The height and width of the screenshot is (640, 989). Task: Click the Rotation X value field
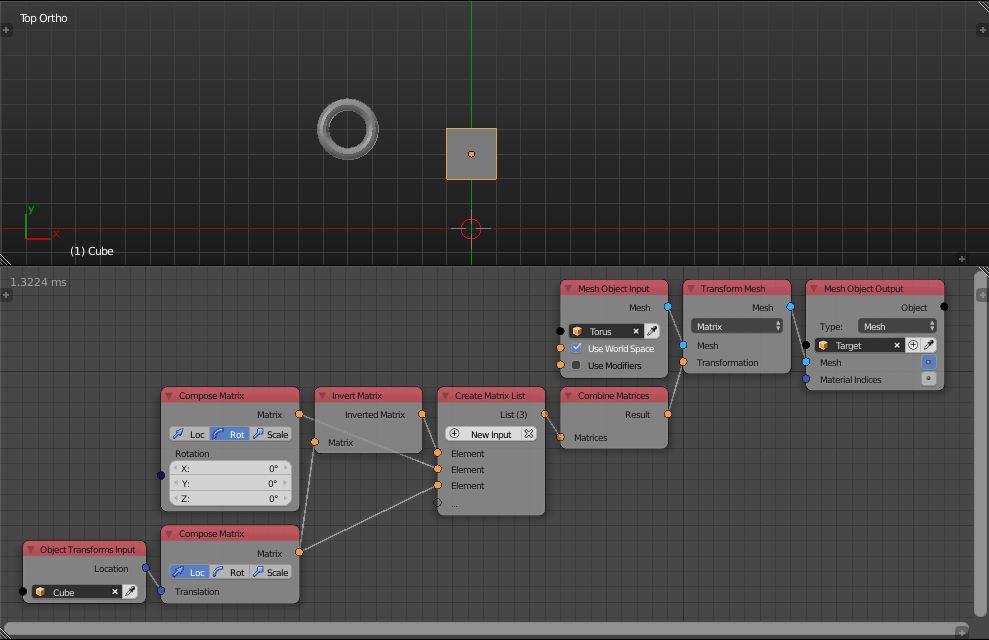(232, 468)
